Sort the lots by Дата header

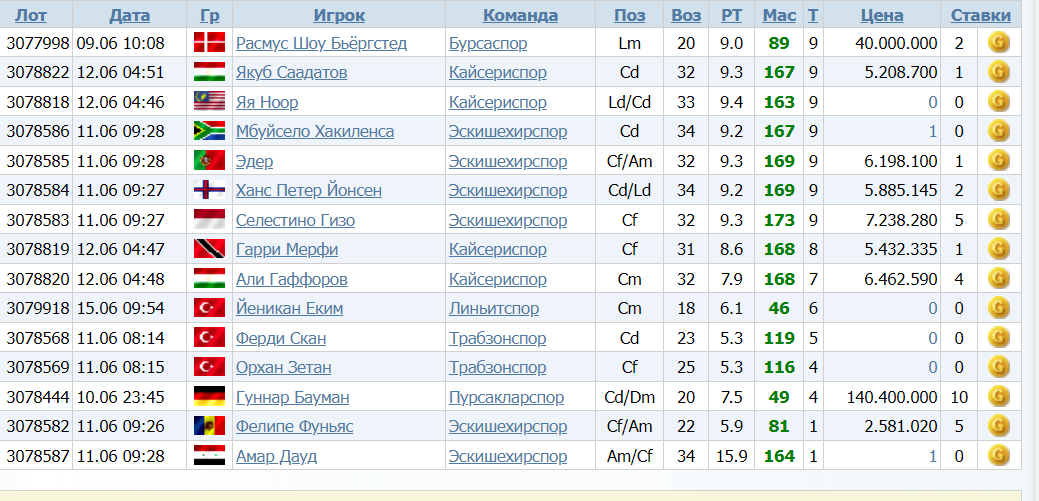tap(129, 15)
